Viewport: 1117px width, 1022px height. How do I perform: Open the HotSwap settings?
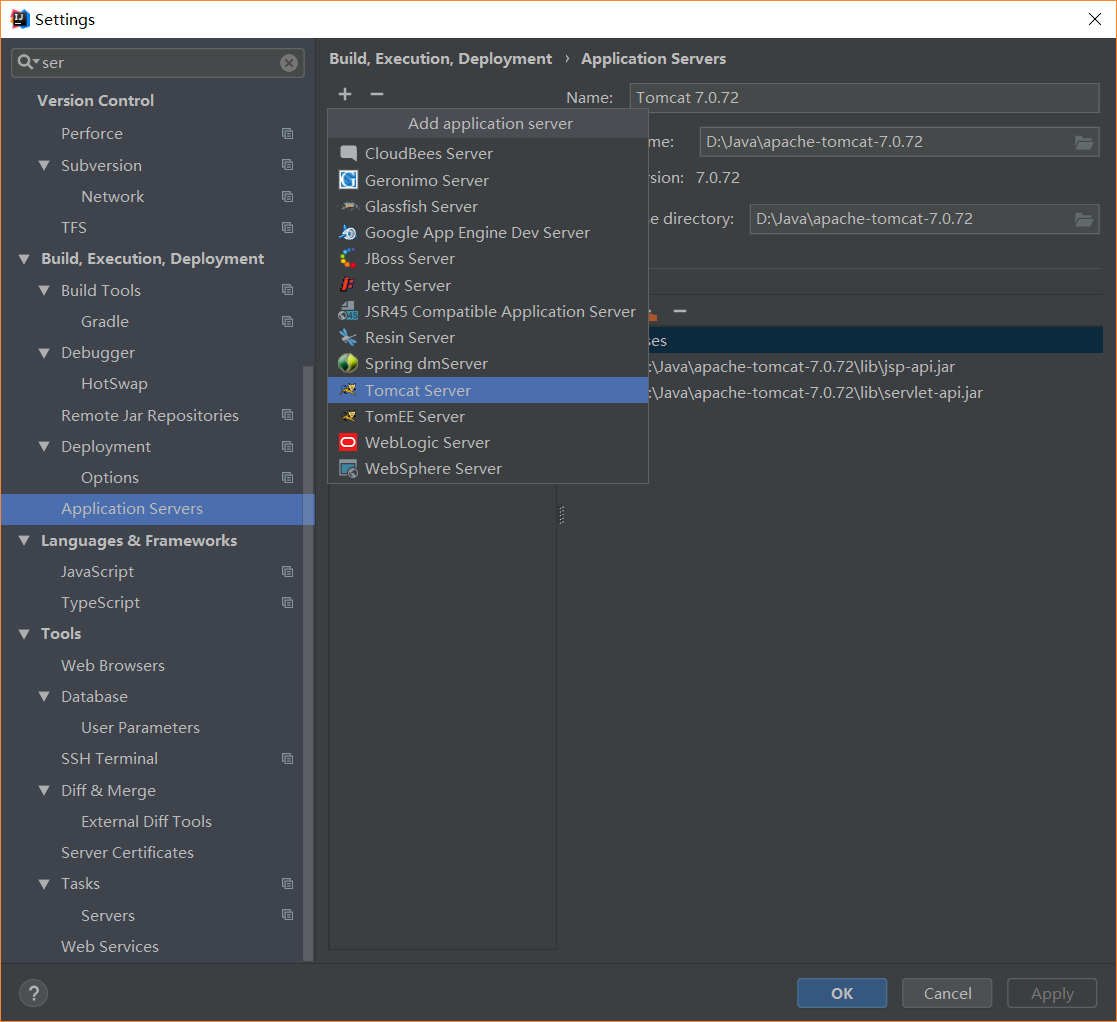point(114,384)
